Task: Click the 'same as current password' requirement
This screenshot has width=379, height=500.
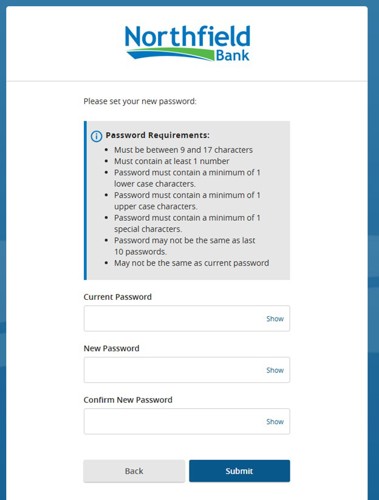Action: click(x=192, y=263)
